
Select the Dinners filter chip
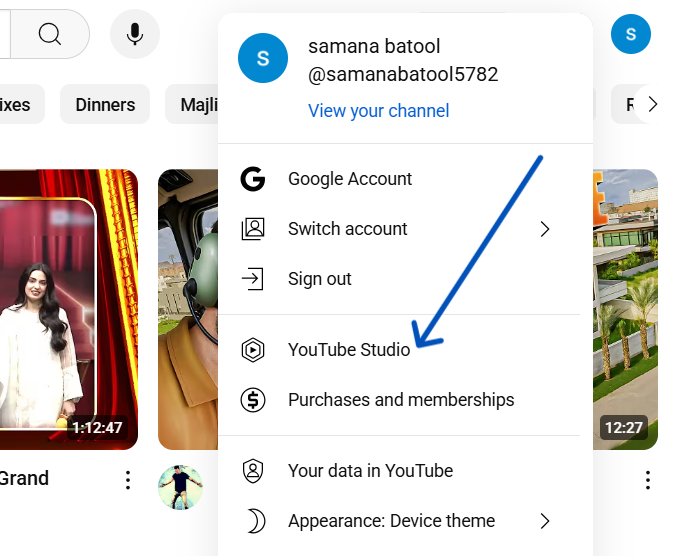[105, 104]
